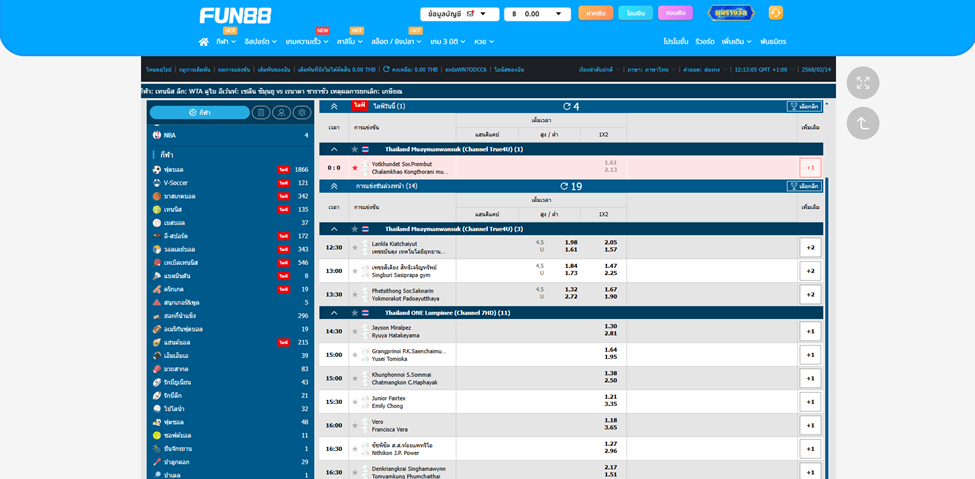
Task: Open the Esports menu in navigation
Action: (x=260, y=42)
